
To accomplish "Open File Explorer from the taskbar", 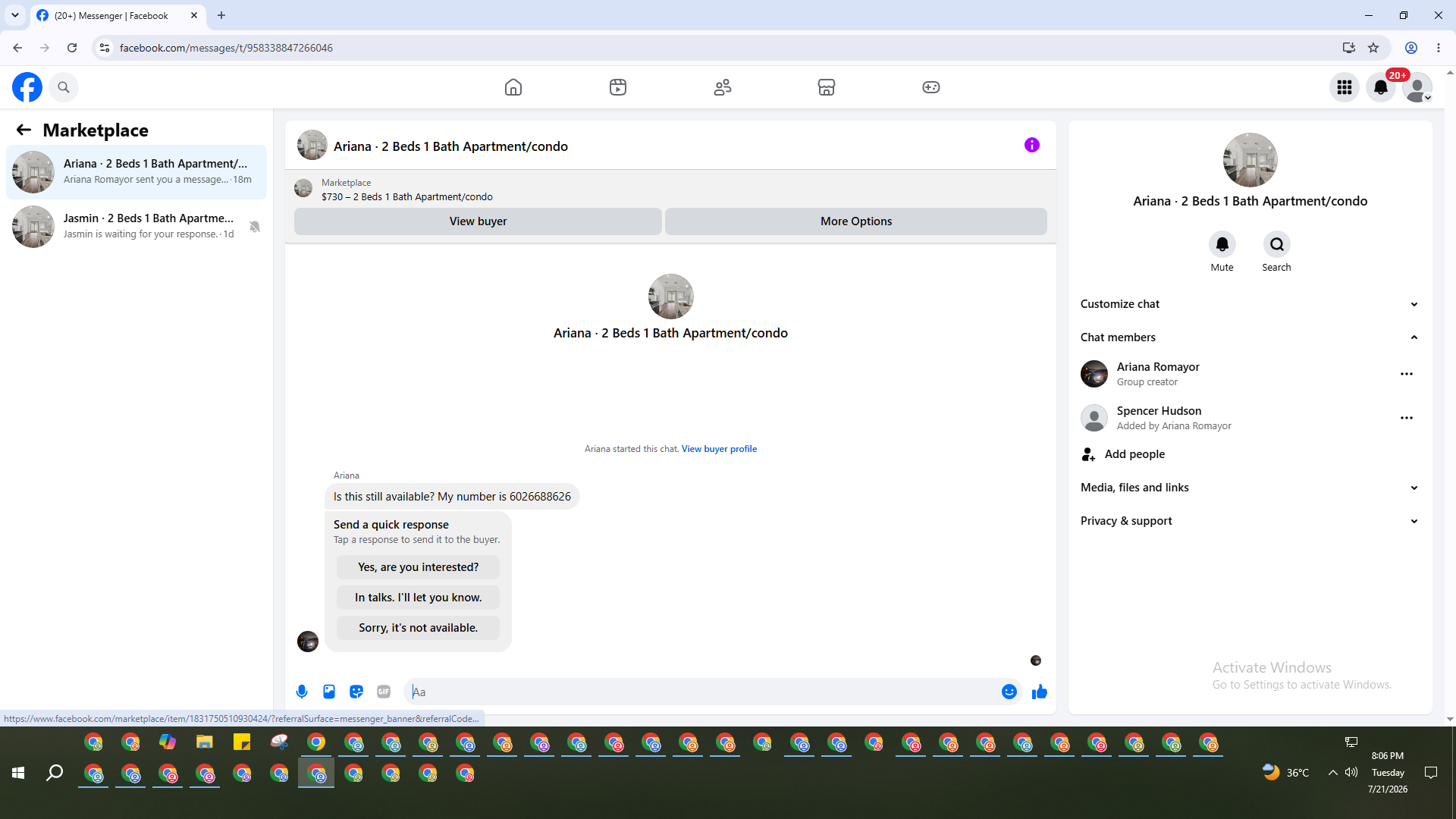I will click(x=205, y=742).
